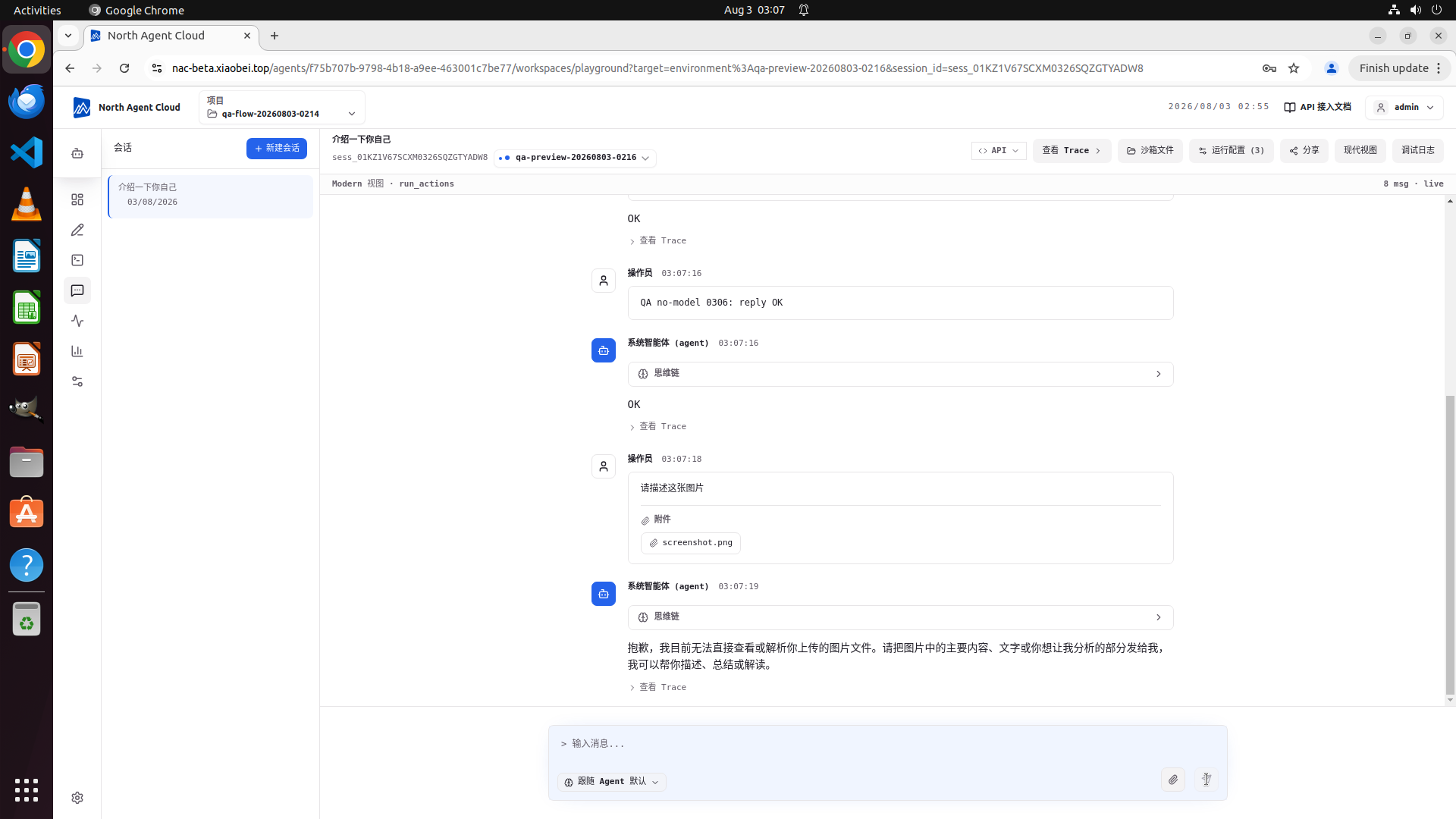Screen dimensions: 1456x819
Task: Open VLC media player from the dock
Action: pos(27,204)
